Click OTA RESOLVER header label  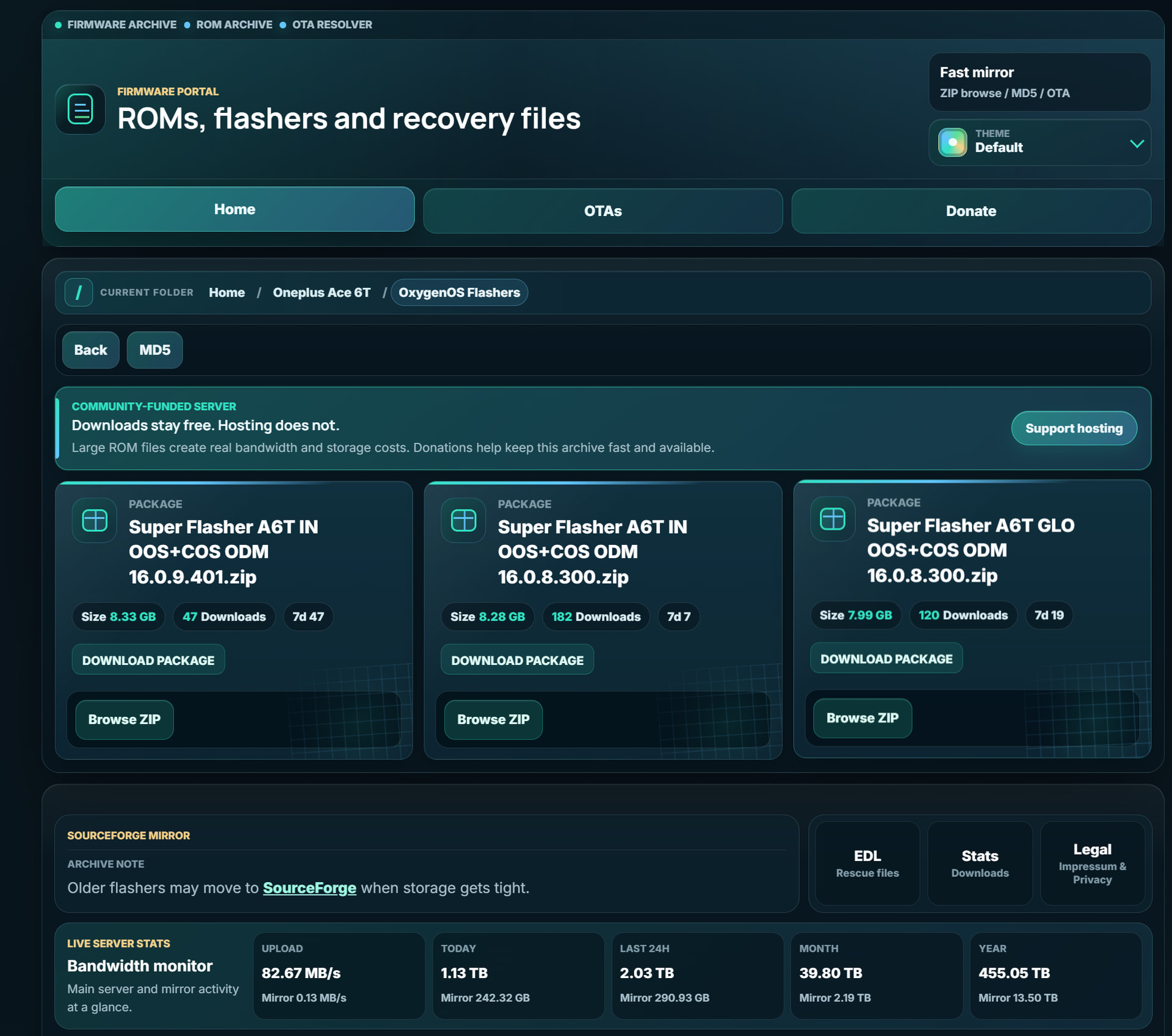(x=332, y=25)
